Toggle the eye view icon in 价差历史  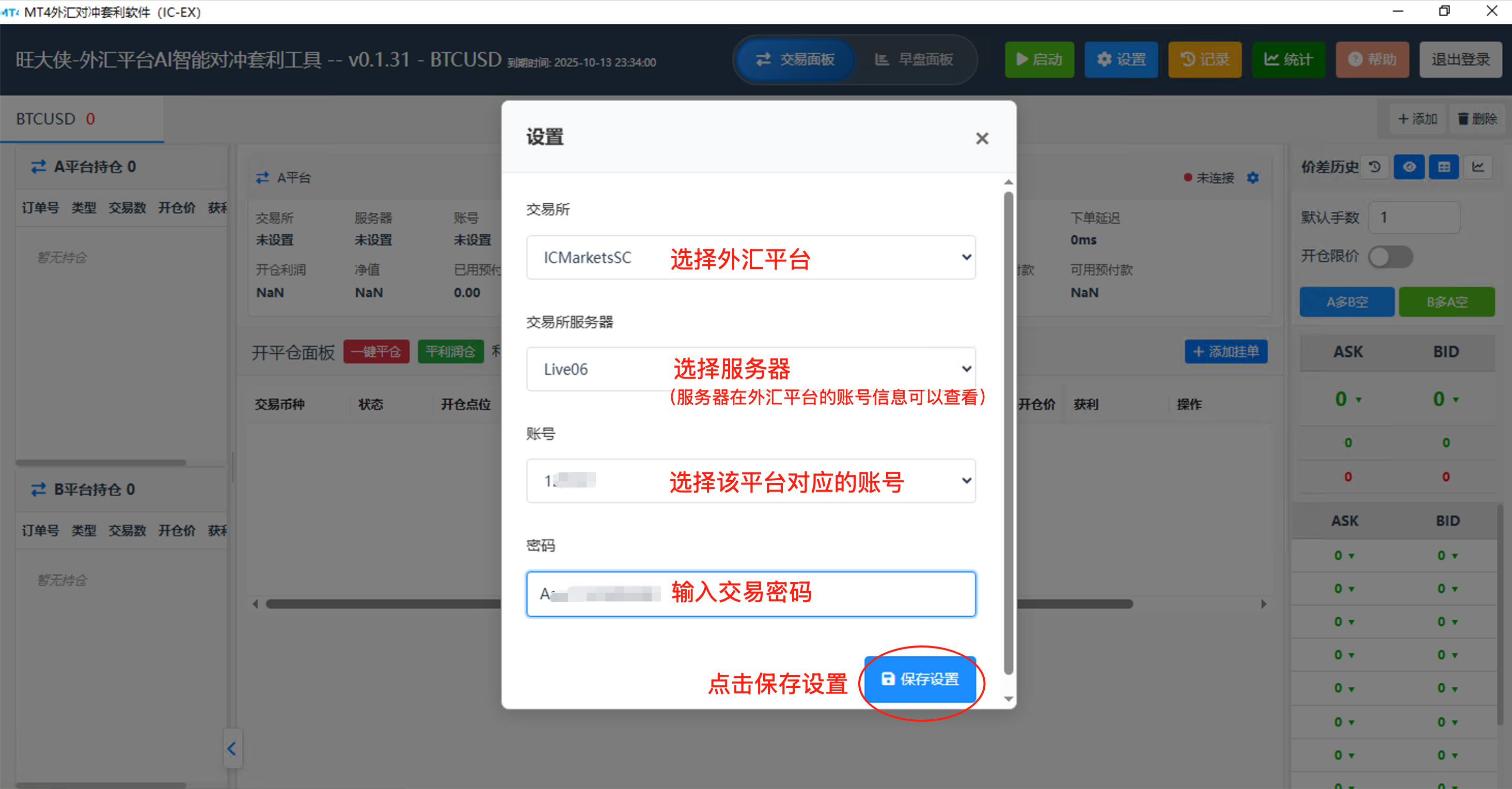[1409, 167]
